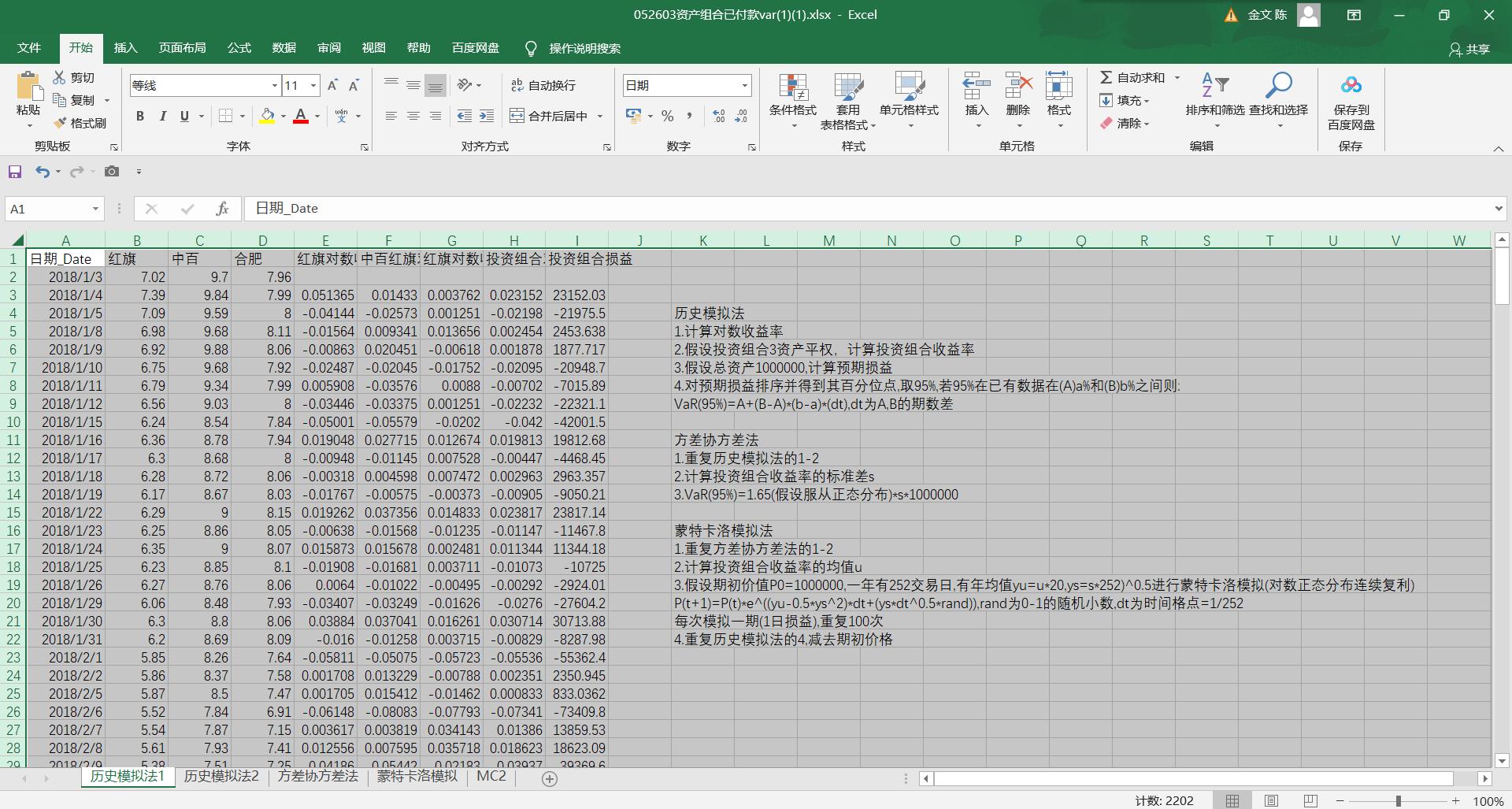Switch to Formulas (公式) ribbon tab
Image resolution: width=1512 pixels, height=809 pixels.
(x=239, y=48)
